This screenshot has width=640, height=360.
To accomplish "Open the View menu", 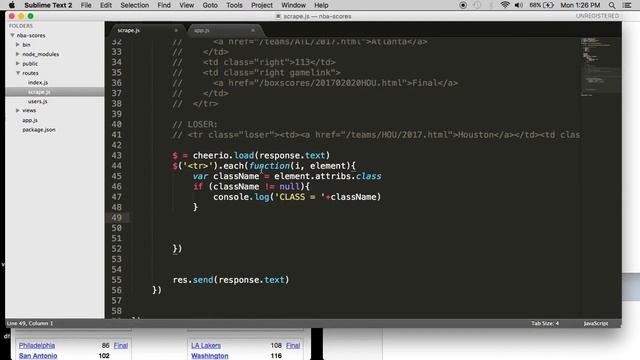I will coord(187,5).
